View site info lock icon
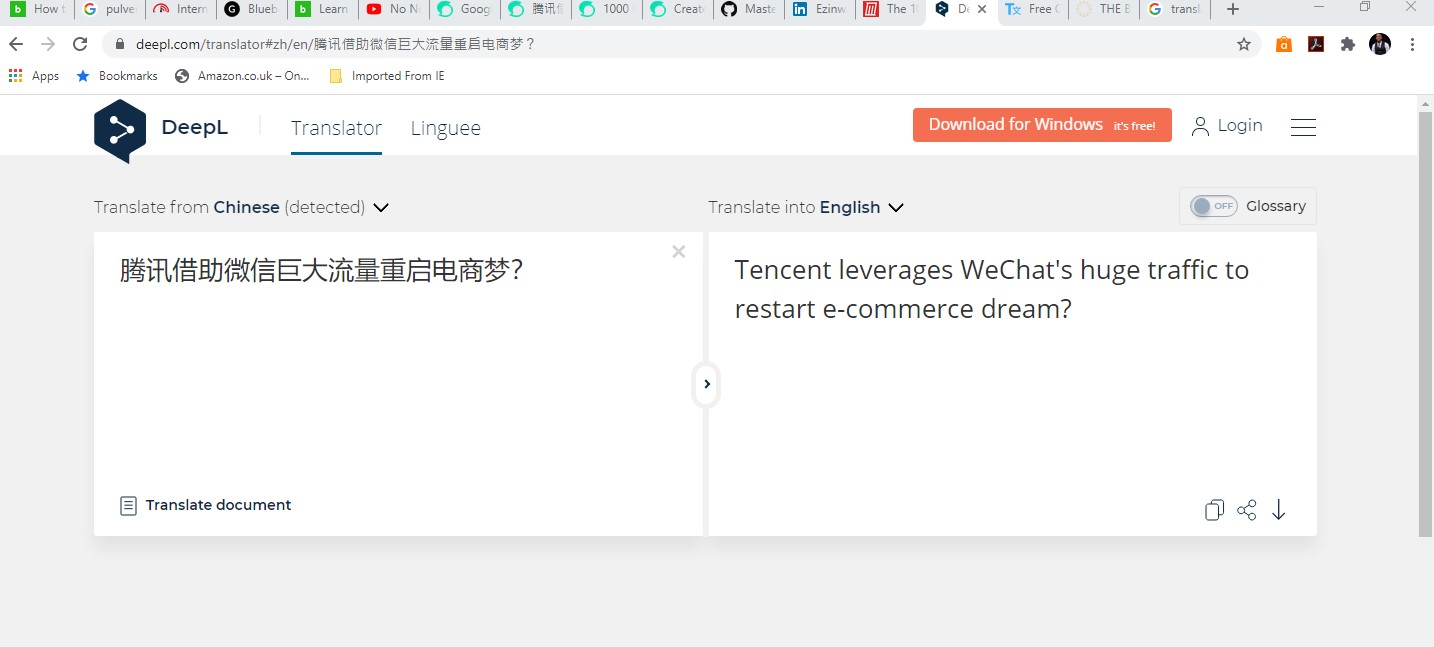 (120, 44)
